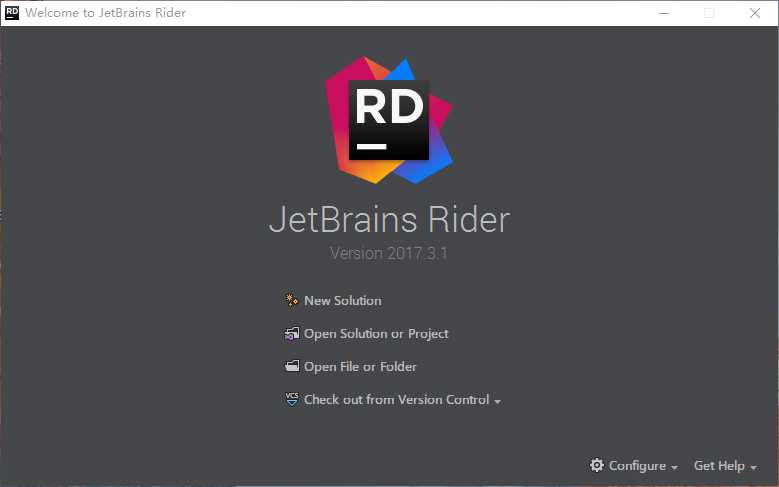Open the Configure menu

tap(637, 466)
